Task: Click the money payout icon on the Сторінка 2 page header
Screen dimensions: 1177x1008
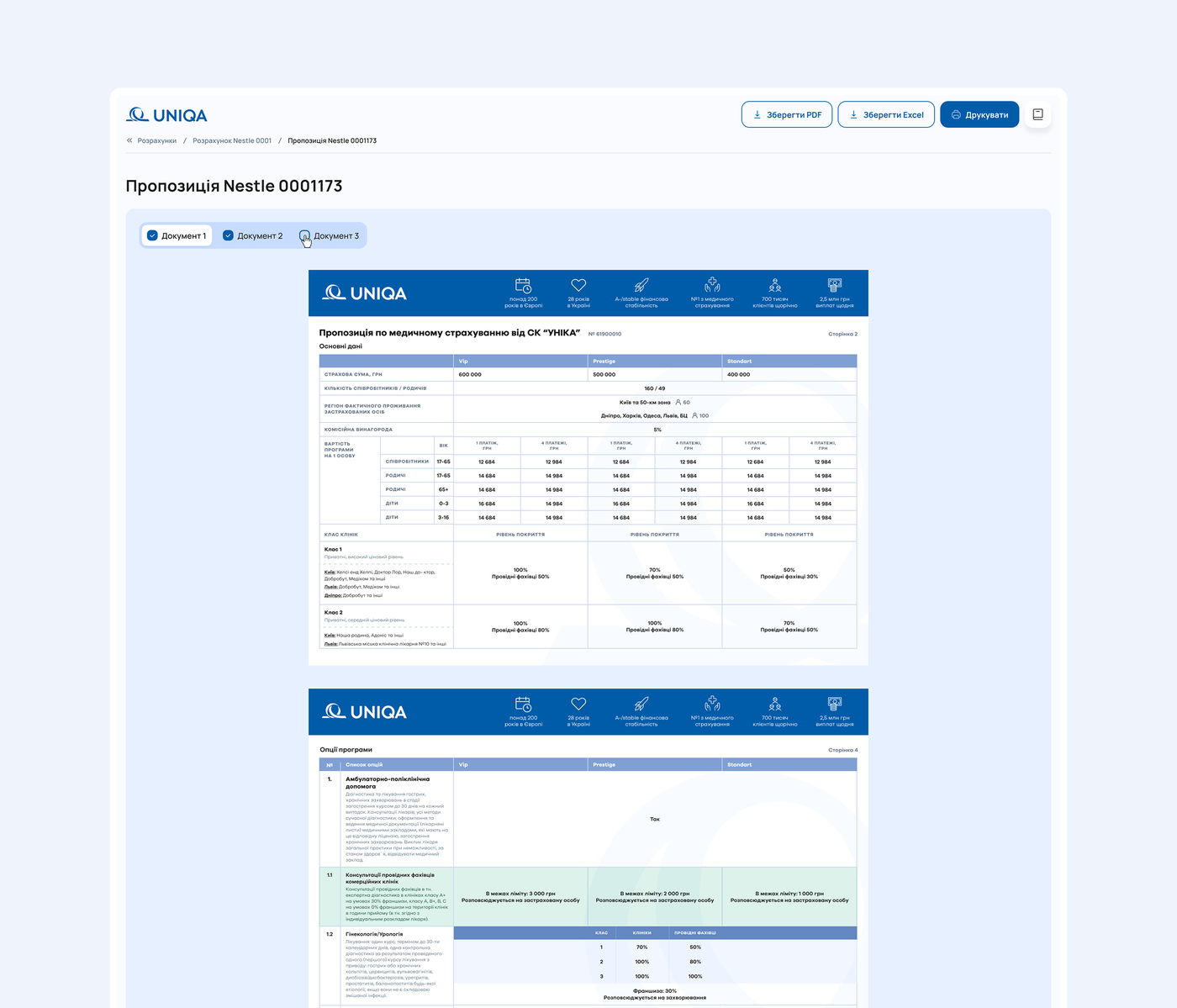Action: (835, 285)
